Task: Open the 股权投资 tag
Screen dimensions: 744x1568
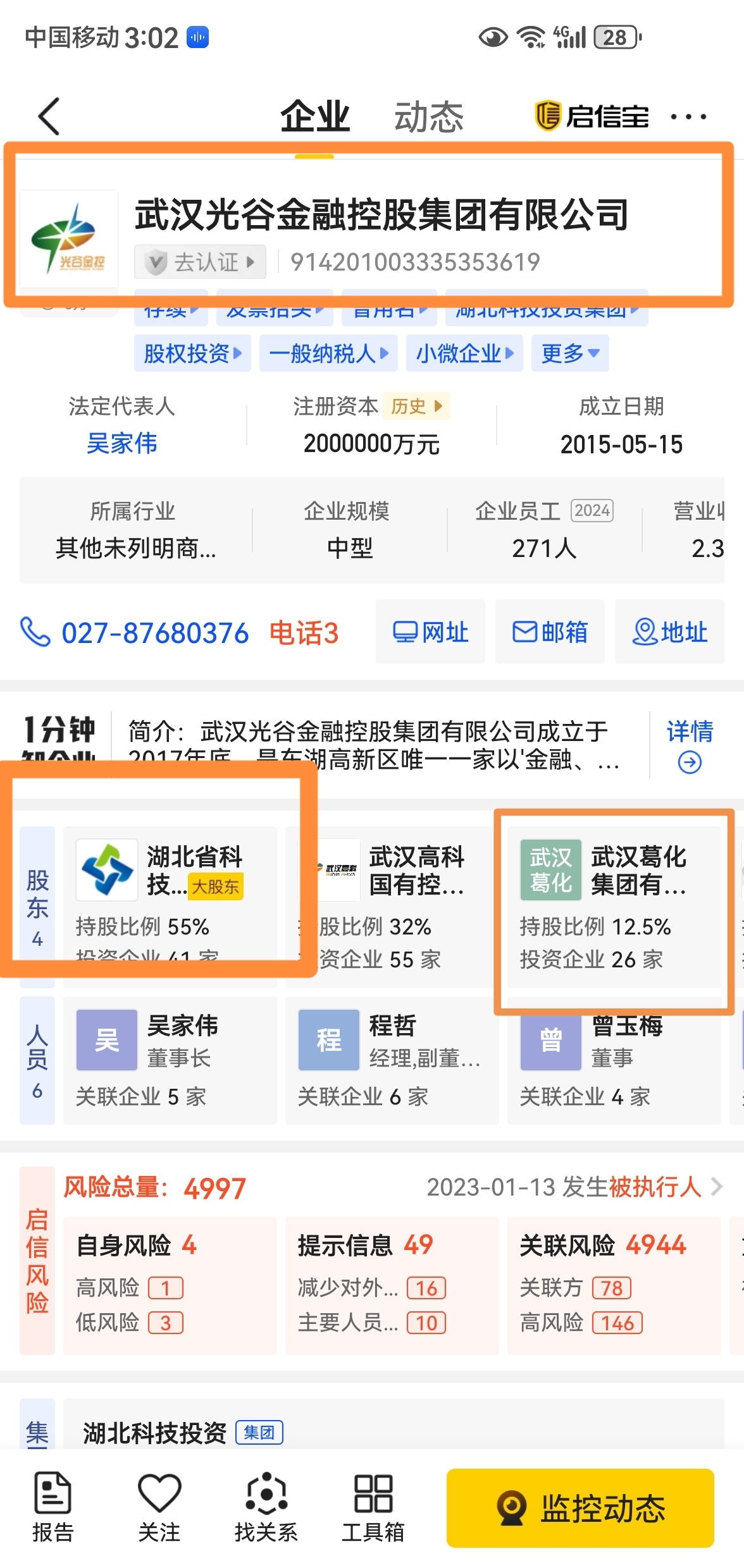Action: click(192, 353)
